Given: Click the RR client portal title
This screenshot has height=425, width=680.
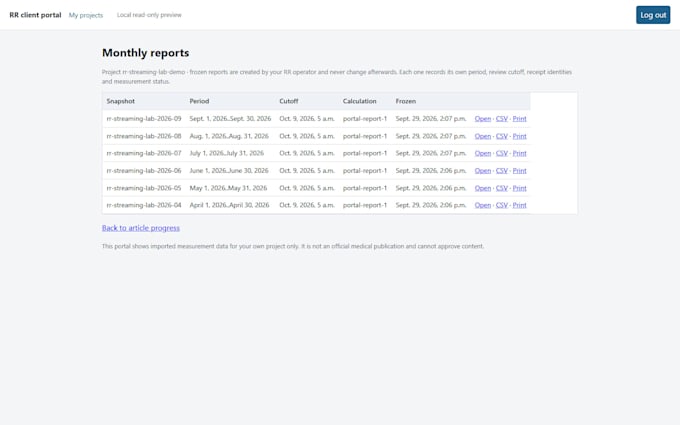Looking at the screenshot, I should pyautogui.click(x=35, y=15).
